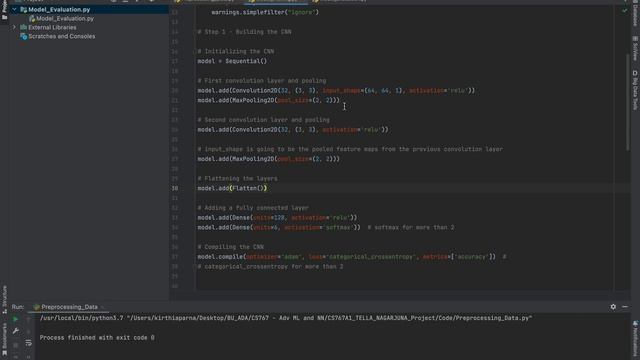Viewport: 640px width, 360px height.
Task: Click the python3.7 command path in console
Action: pos(286,318)
